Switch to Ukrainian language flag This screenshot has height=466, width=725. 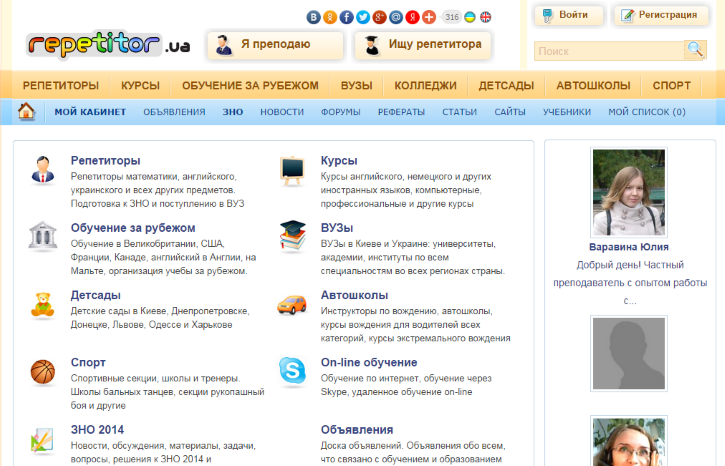tap(470, 17)
